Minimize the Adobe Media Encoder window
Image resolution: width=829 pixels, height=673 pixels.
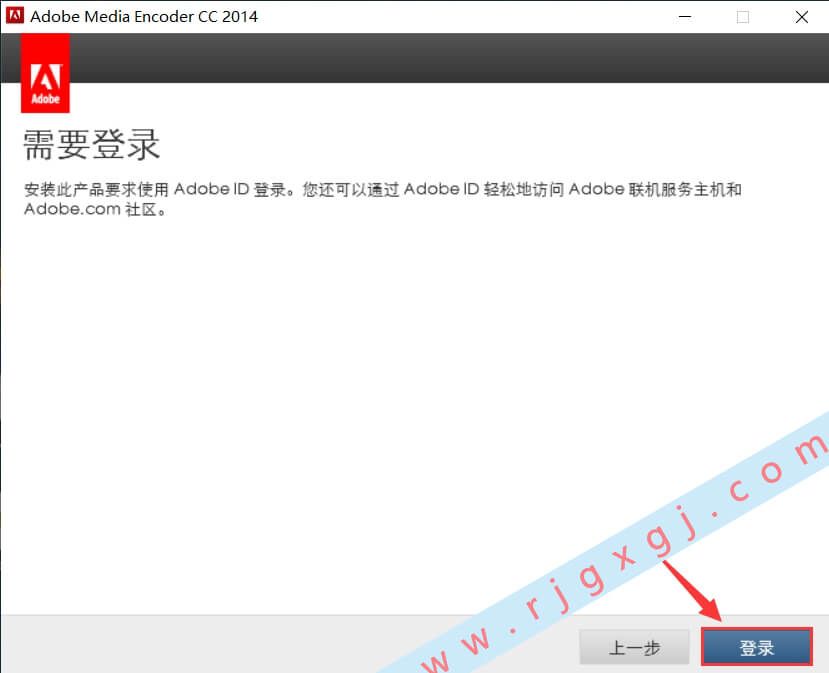(685, 17)
